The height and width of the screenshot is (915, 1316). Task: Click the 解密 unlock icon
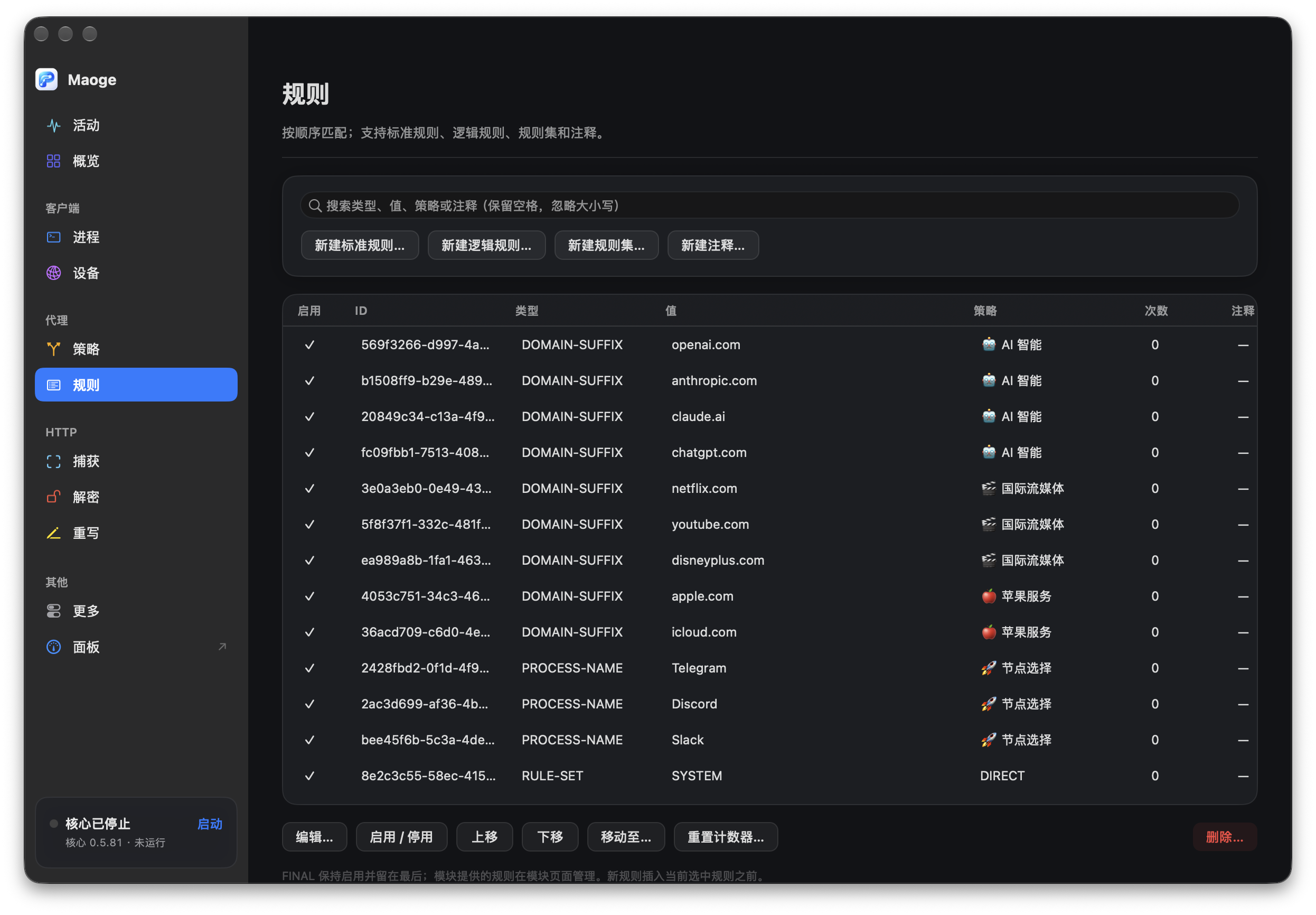pyautogui.click(x=53, y=497)
